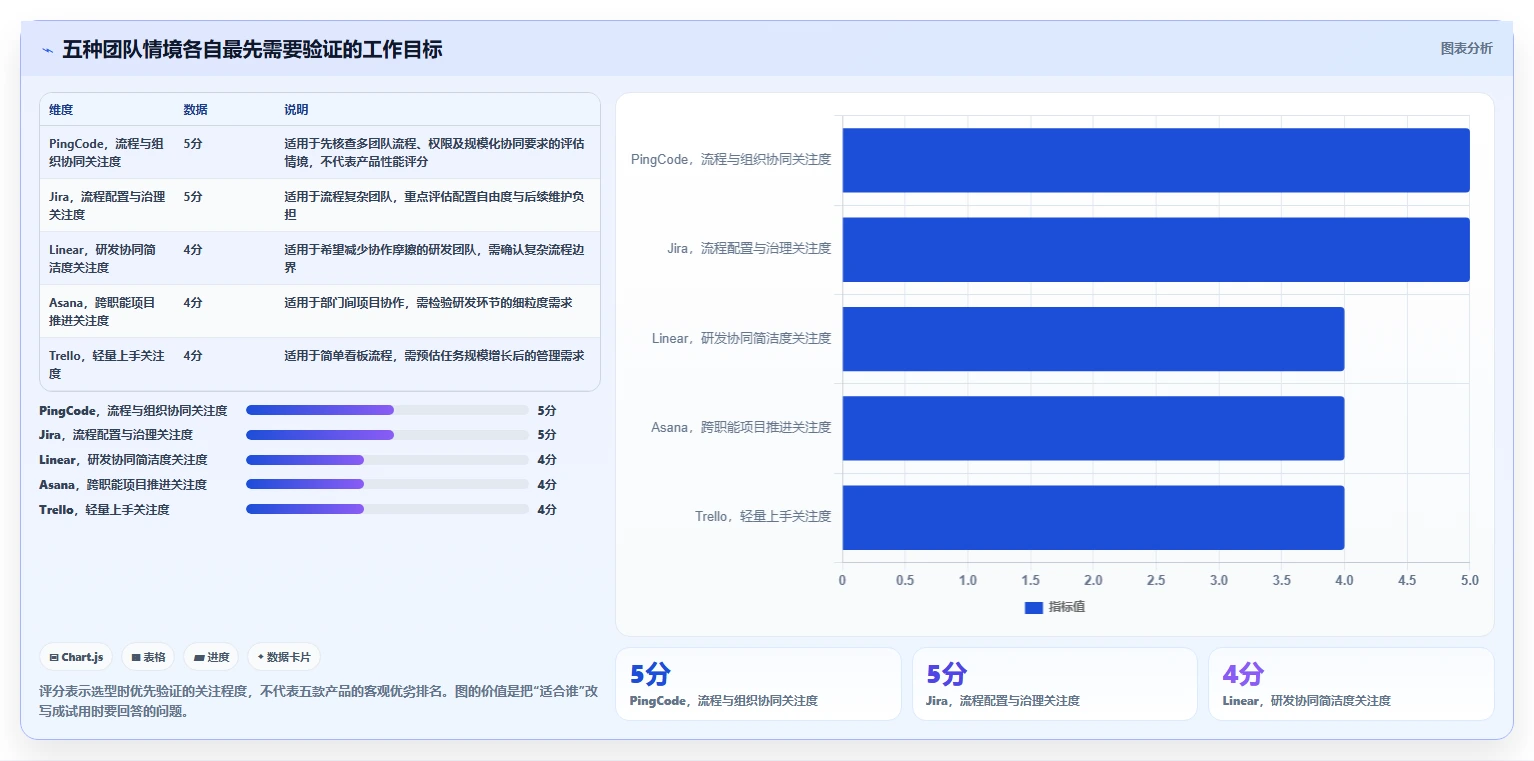Click the 5.0 x-axis tick label

[x=1469, y=580]
